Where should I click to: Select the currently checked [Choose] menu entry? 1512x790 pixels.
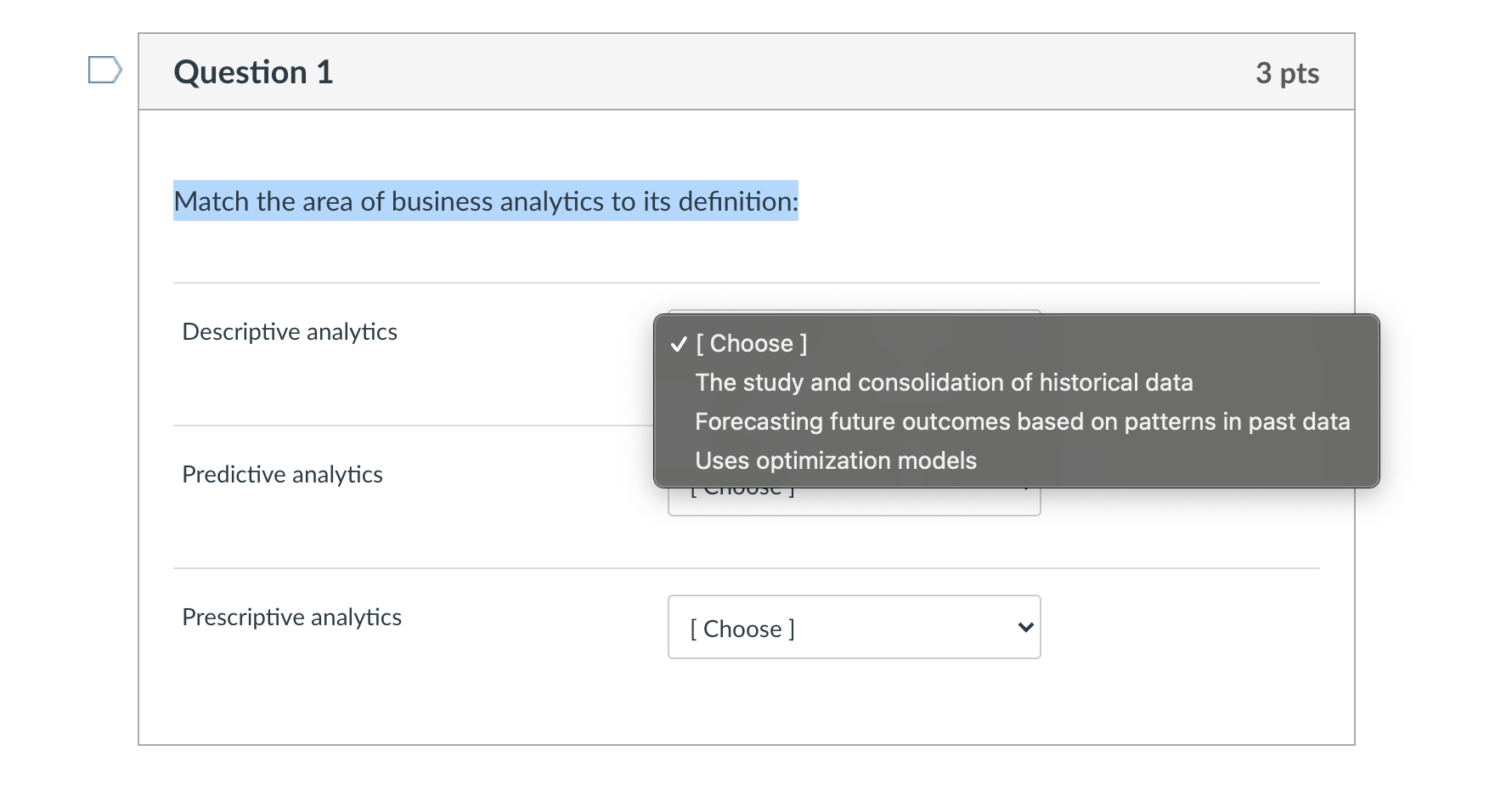[x=751, y=343]
